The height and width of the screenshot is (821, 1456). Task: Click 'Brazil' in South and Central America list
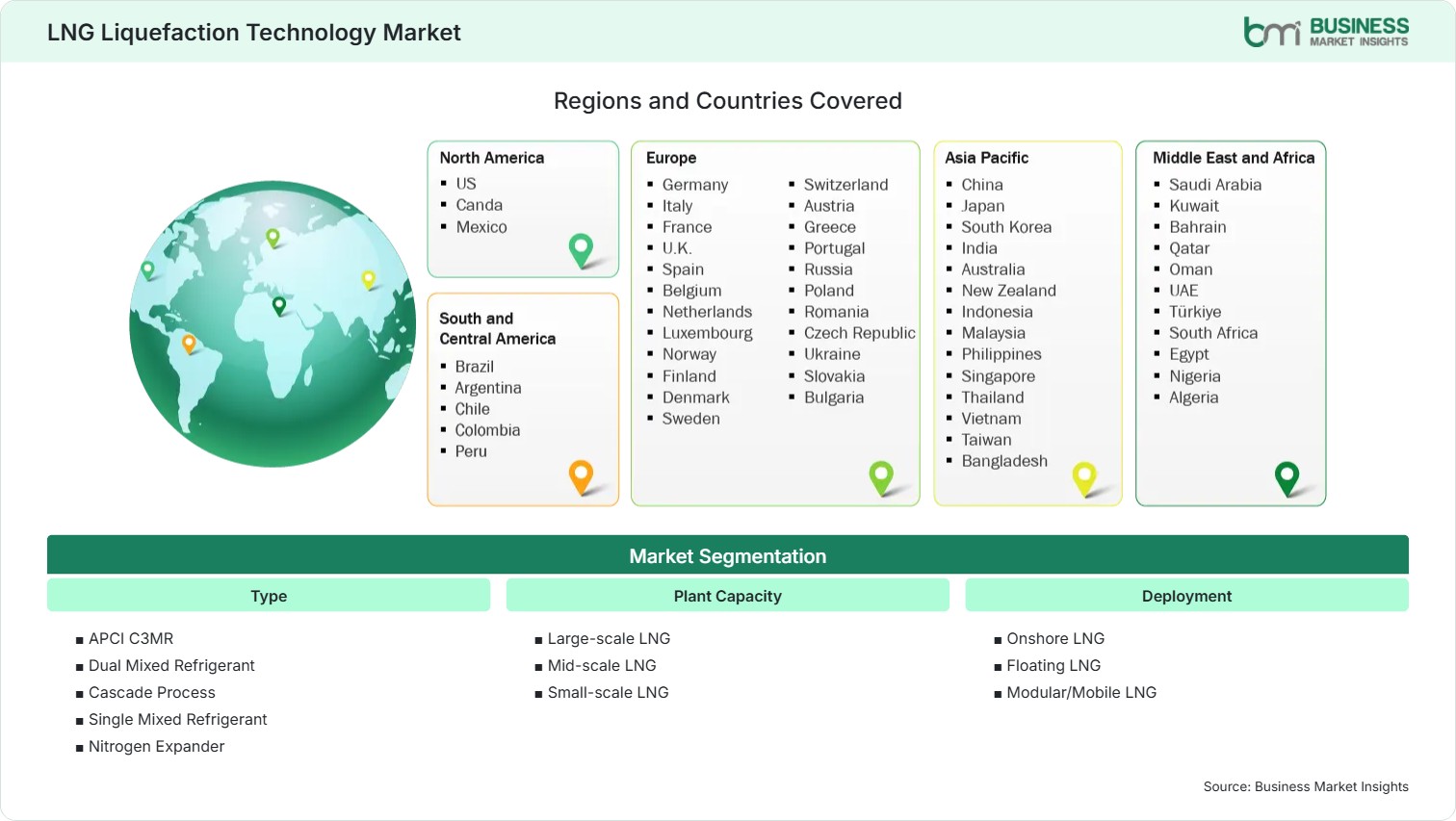click(475, 367)
